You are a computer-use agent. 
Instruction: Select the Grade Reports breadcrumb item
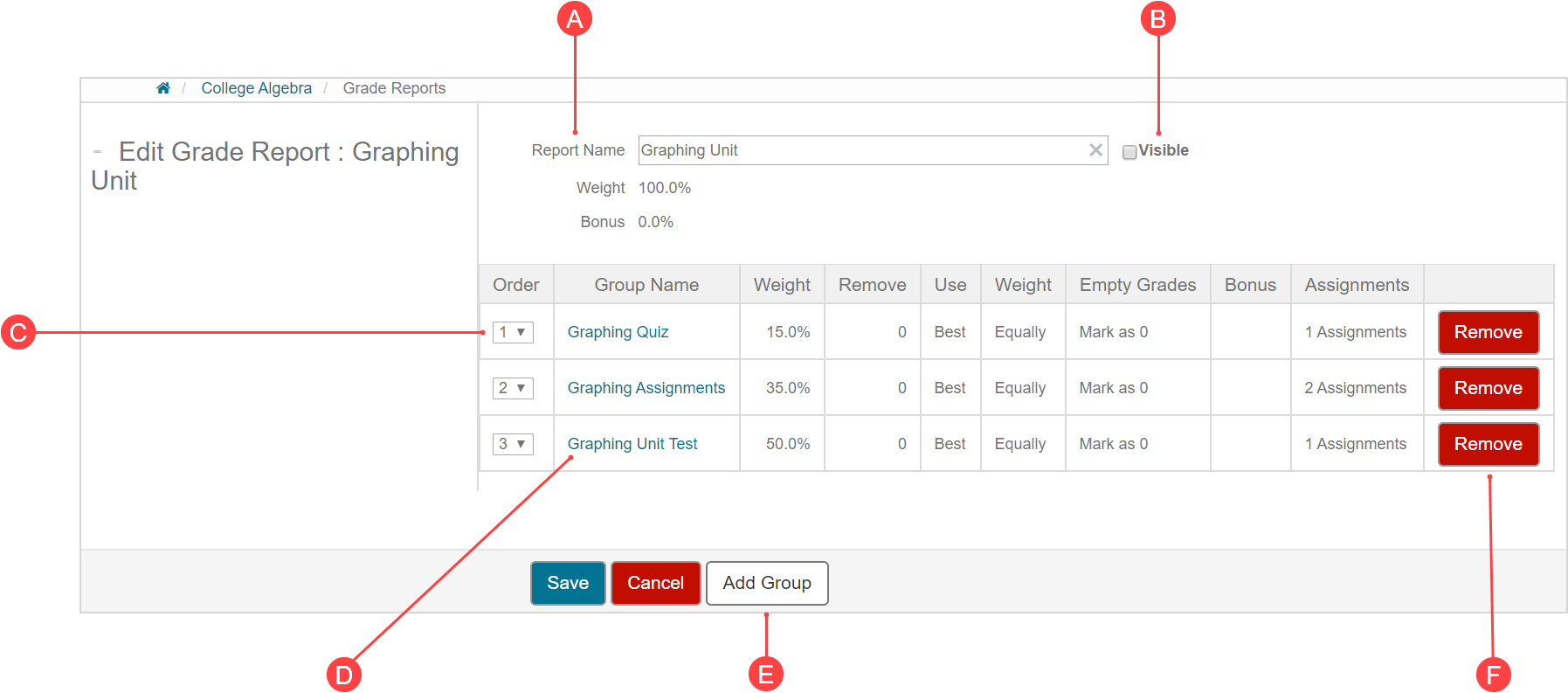pyautogui.click(x=394, y=88)
